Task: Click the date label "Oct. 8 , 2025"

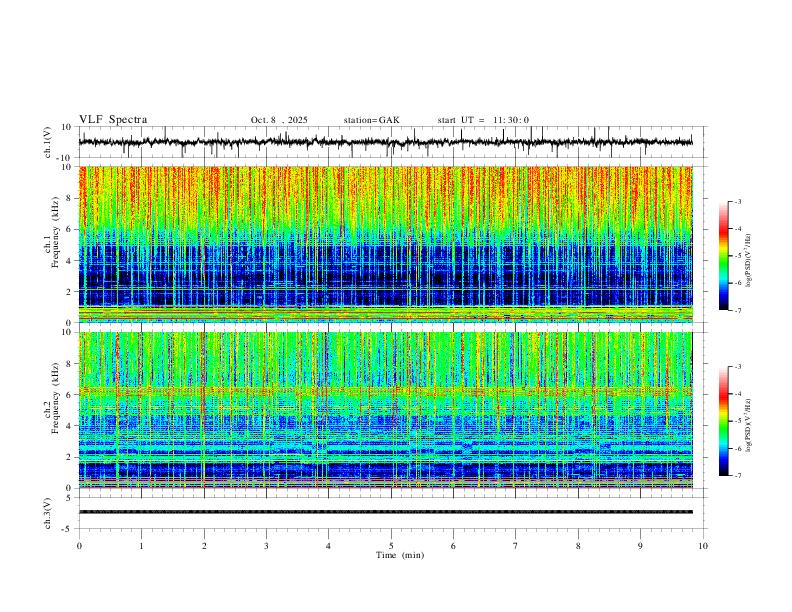Action: (x=279, y=120)
